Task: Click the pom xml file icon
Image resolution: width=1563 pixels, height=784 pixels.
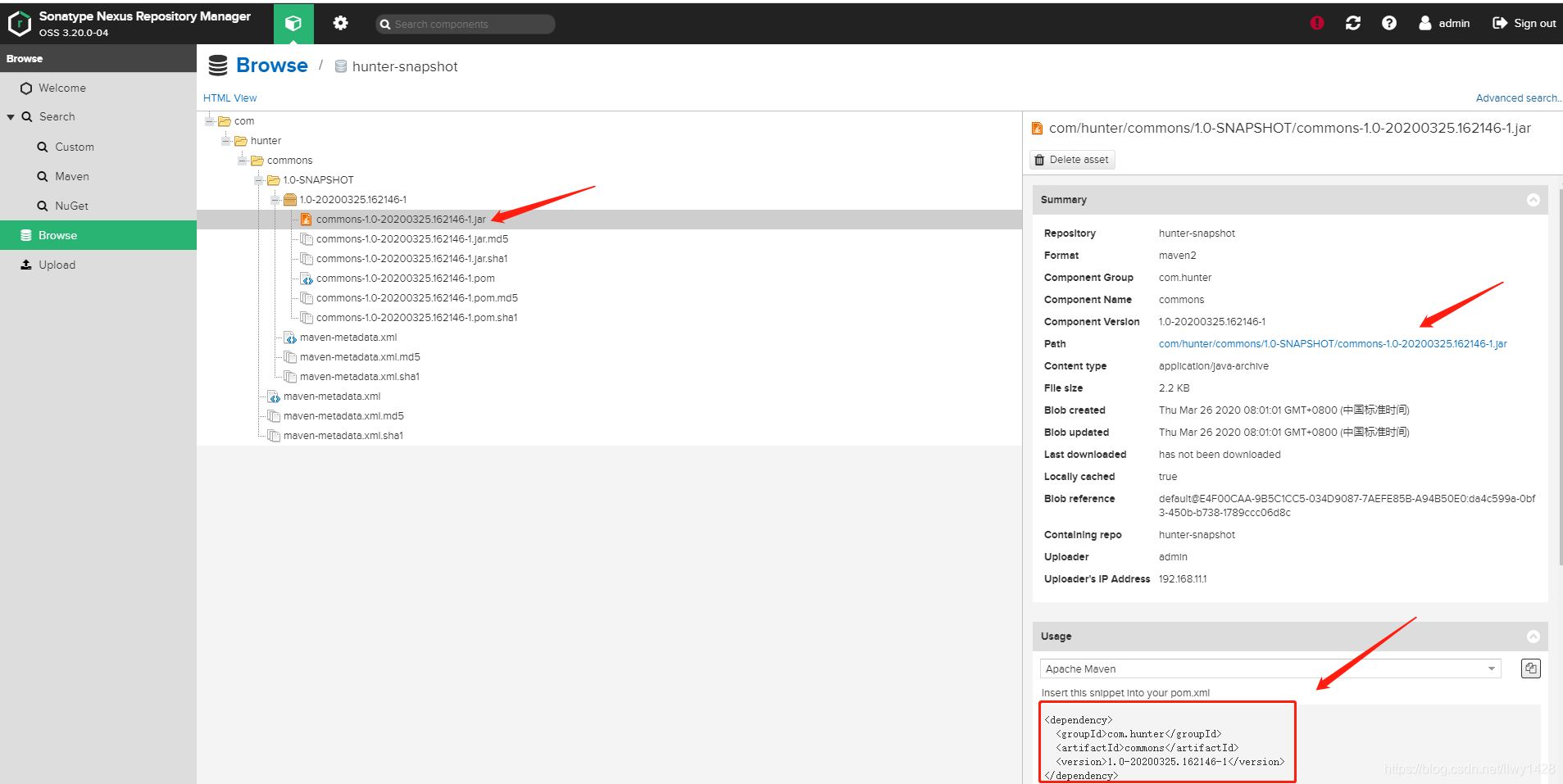Action: coord(307,278)
